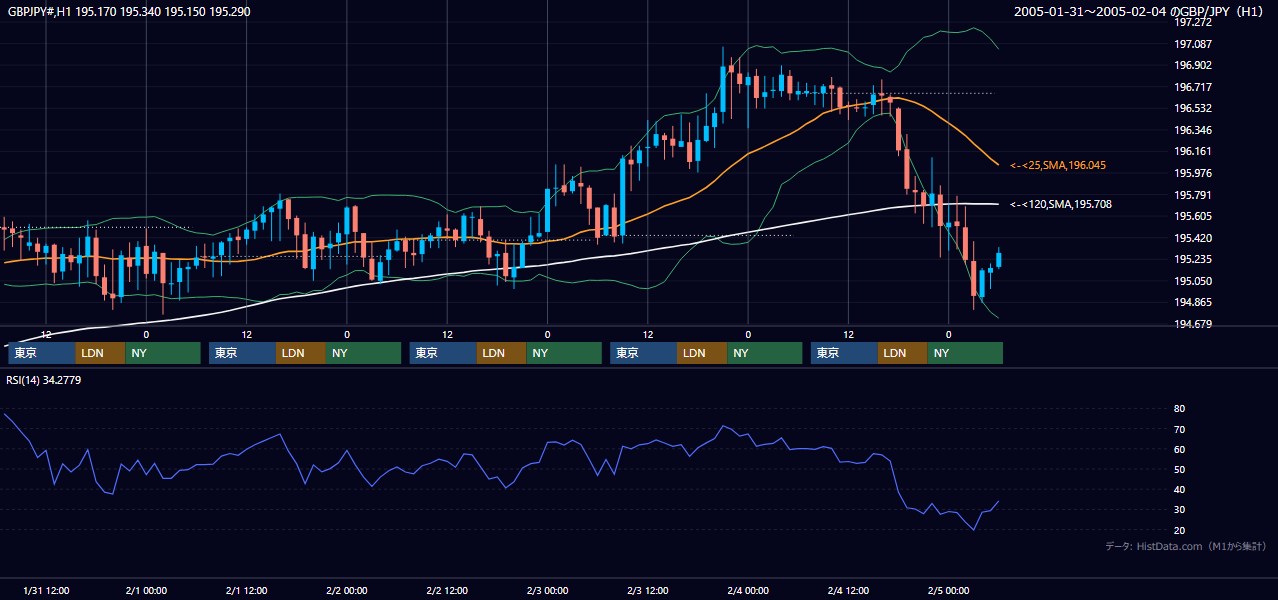The image size is (1278, 600).
Task: Click the first NY session block
Action: [163, 353]
